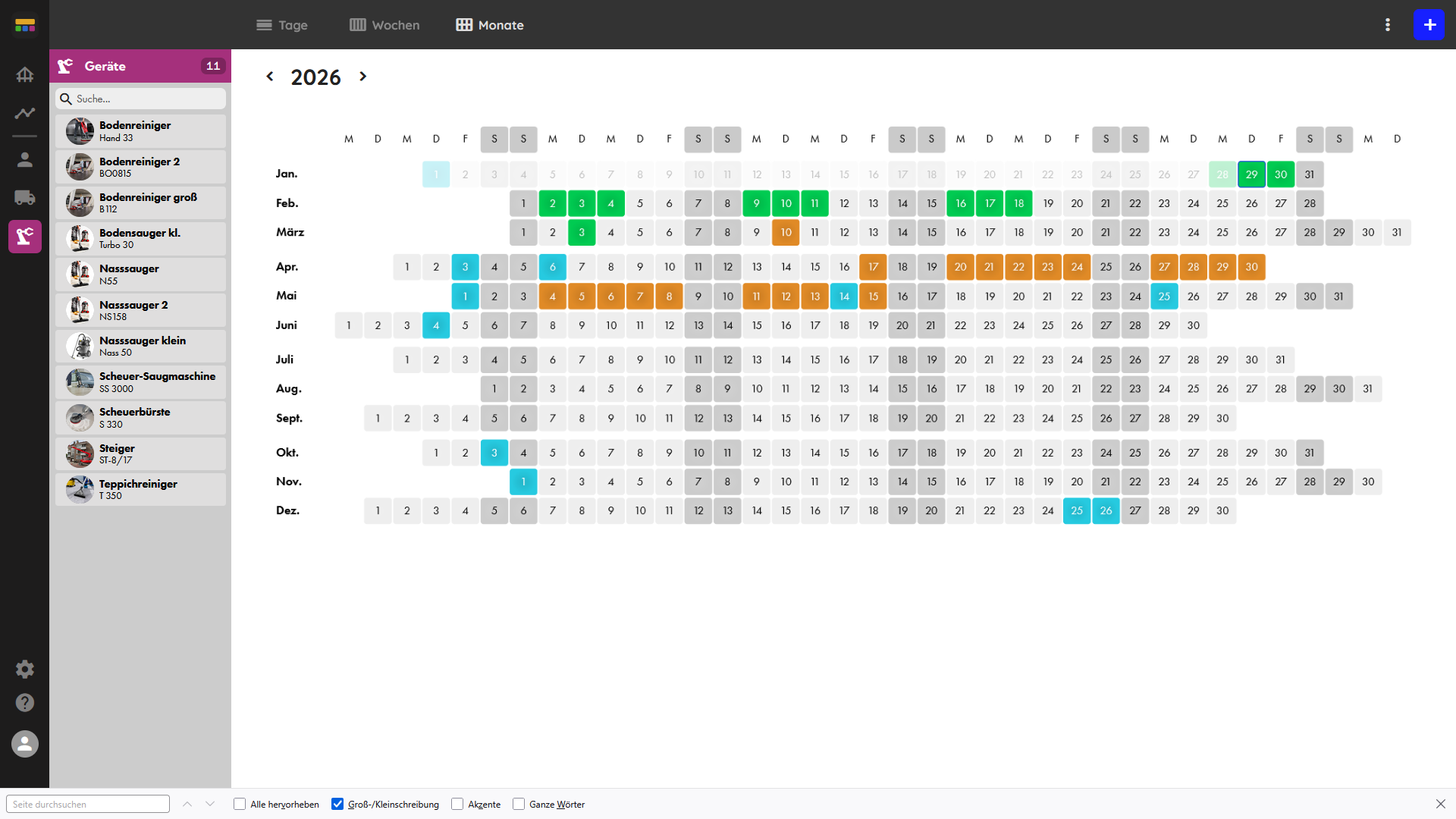1456x819 pixels.
Task: Click the blue plus add button
Action: pyautogui.click(x=1429, y=25)
